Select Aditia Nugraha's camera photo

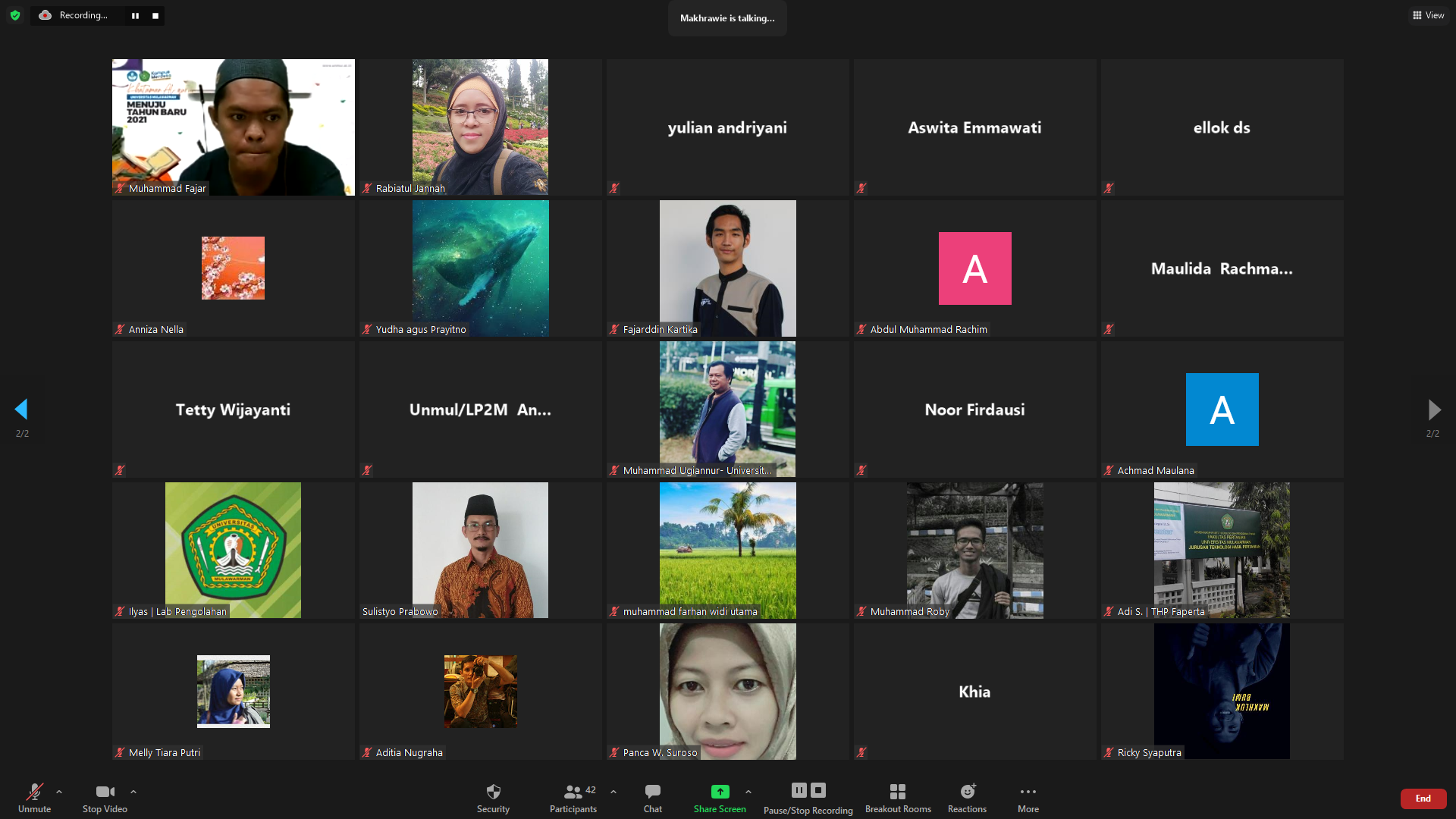[x=481, y=692]
